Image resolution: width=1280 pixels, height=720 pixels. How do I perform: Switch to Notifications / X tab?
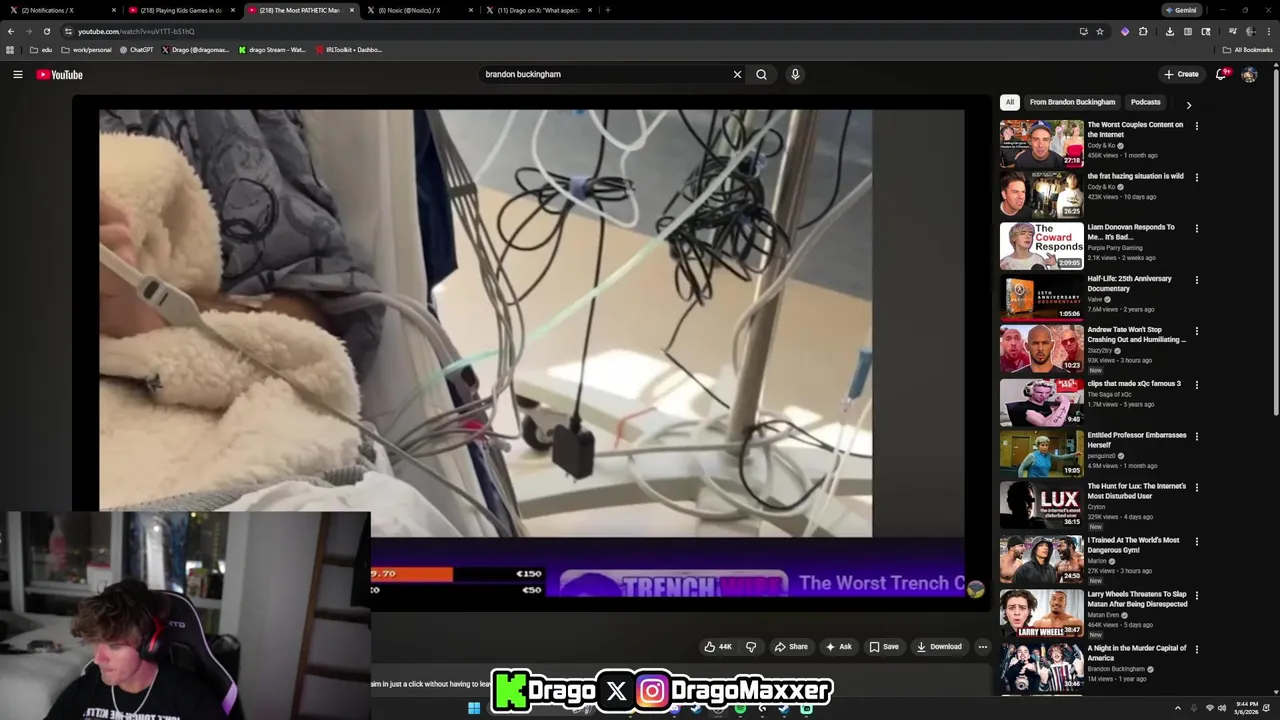tap(60, 10)
